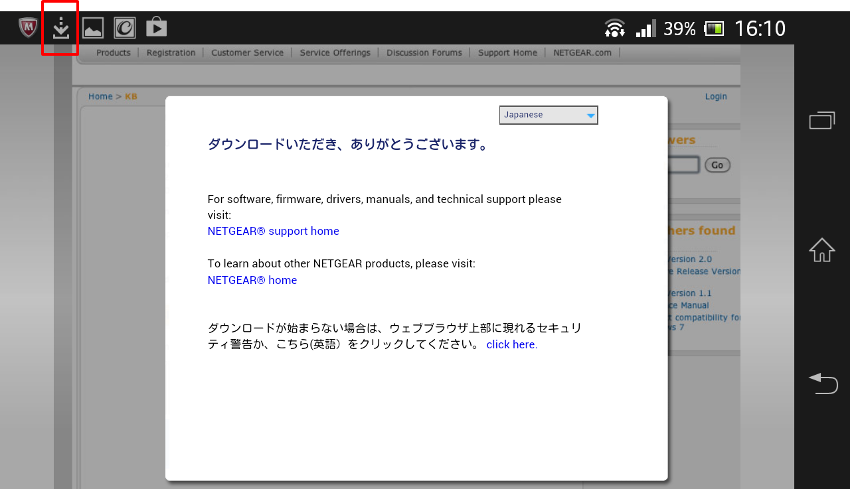
Task: Tap the 16:10 clock in status bar
Action: click(x=760, y=28)
